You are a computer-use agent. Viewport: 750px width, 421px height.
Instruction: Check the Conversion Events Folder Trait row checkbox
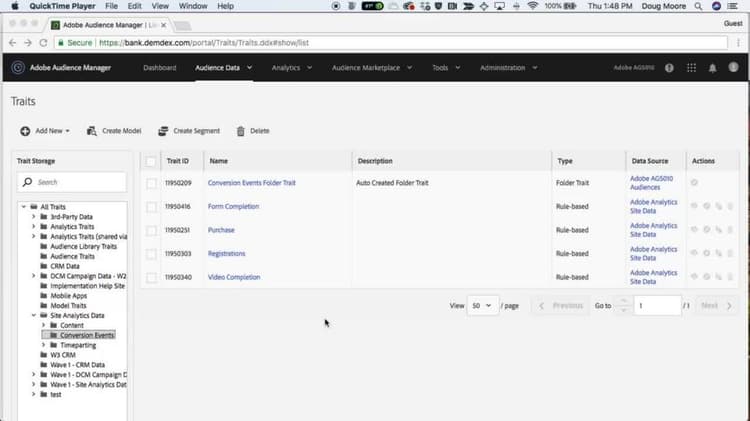(x=151, y=183)
